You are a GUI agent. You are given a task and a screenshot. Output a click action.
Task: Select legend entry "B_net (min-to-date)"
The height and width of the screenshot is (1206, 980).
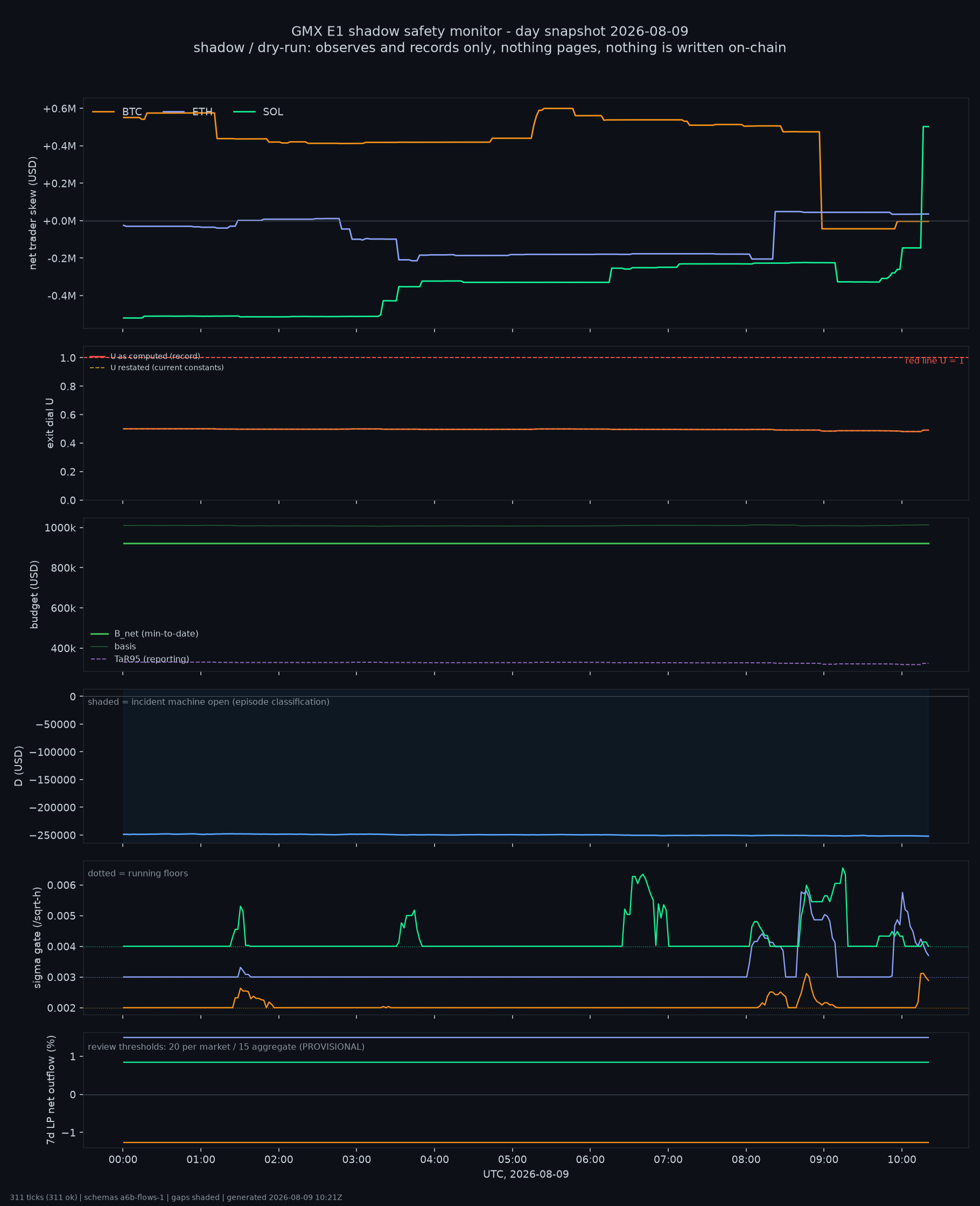156,634
